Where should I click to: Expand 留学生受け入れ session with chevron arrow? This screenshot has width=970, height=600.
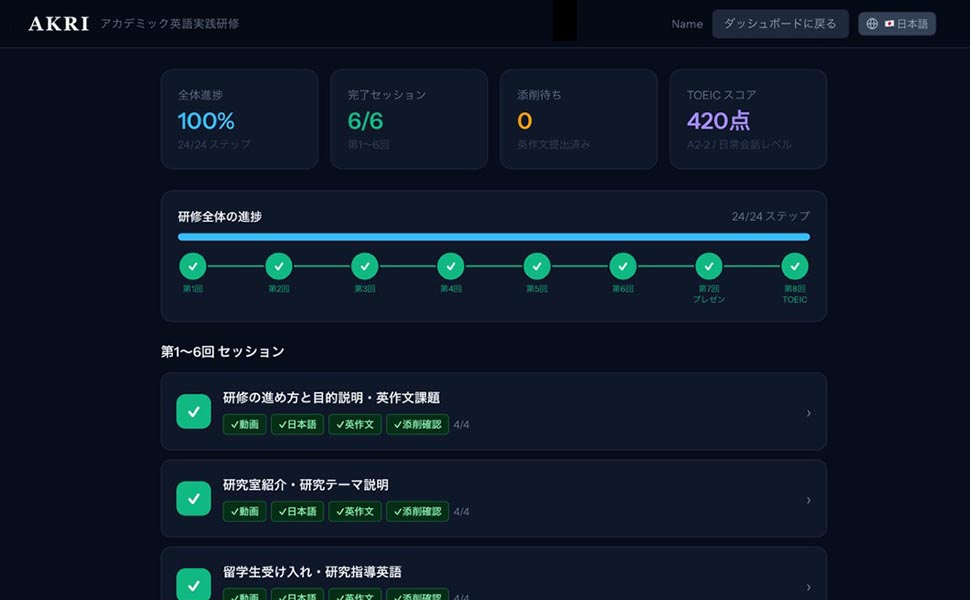pyautogui.click(x=809, y=587)
